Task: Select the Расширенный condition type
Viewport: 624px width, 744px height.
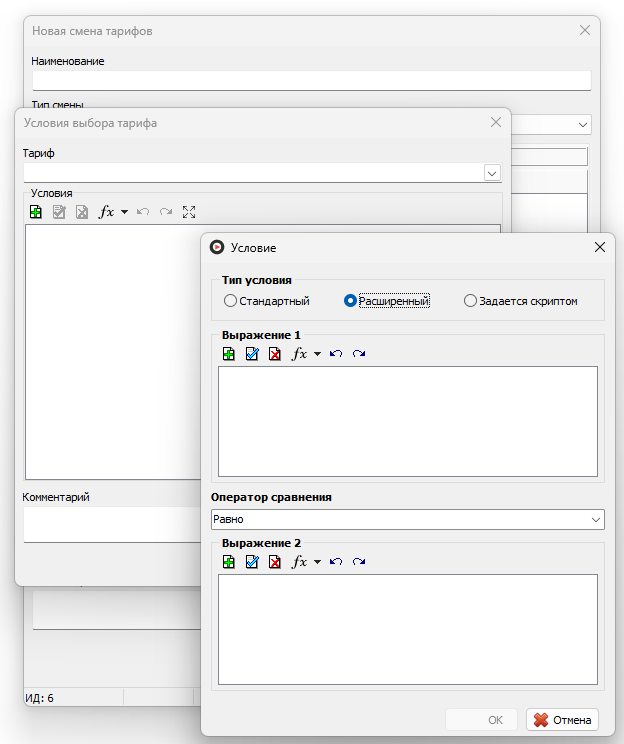Action: [387, 301]
